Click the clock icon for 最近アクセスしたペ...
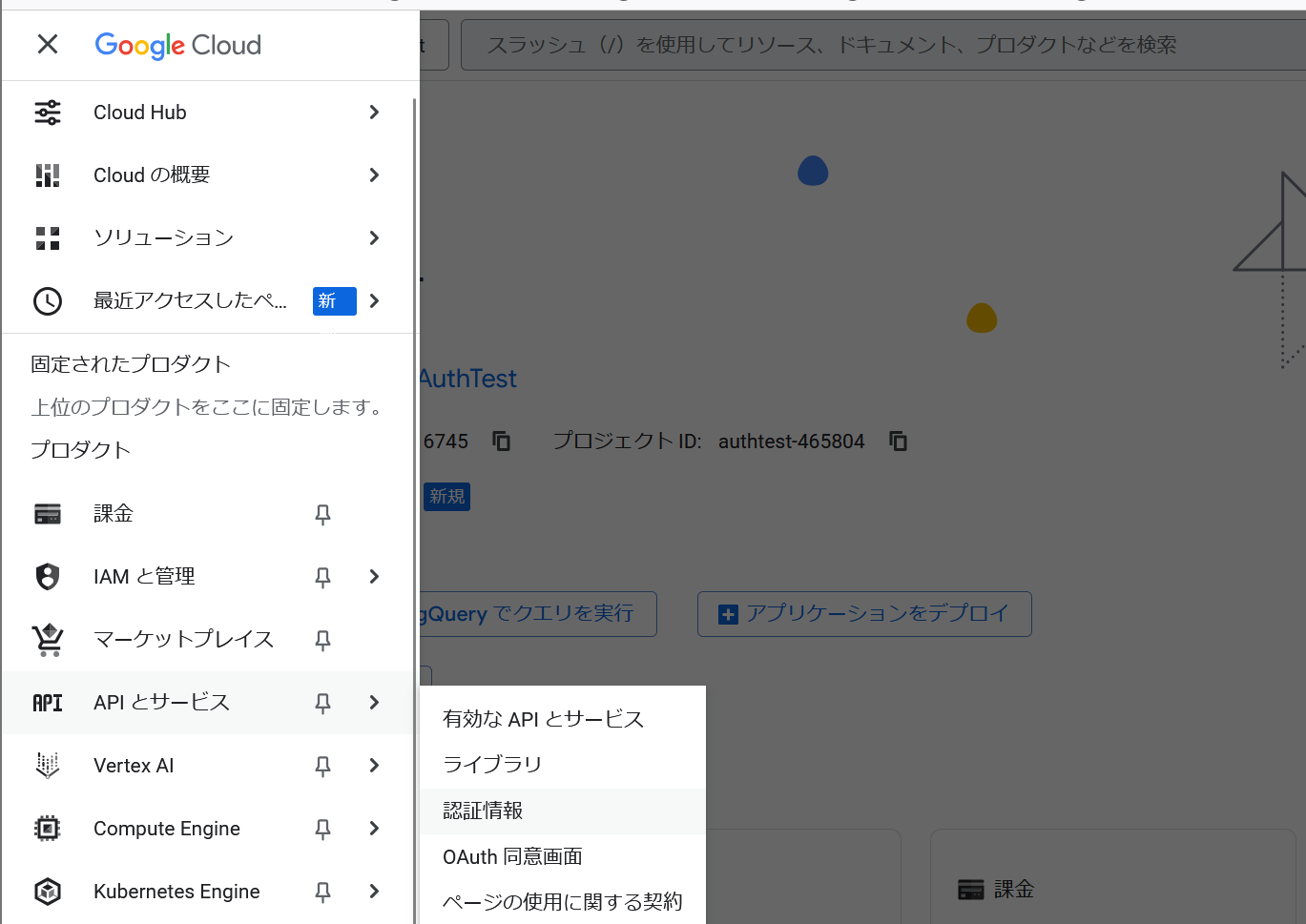1306x924 pixels. pyautogui.click(x=48, y=301)
